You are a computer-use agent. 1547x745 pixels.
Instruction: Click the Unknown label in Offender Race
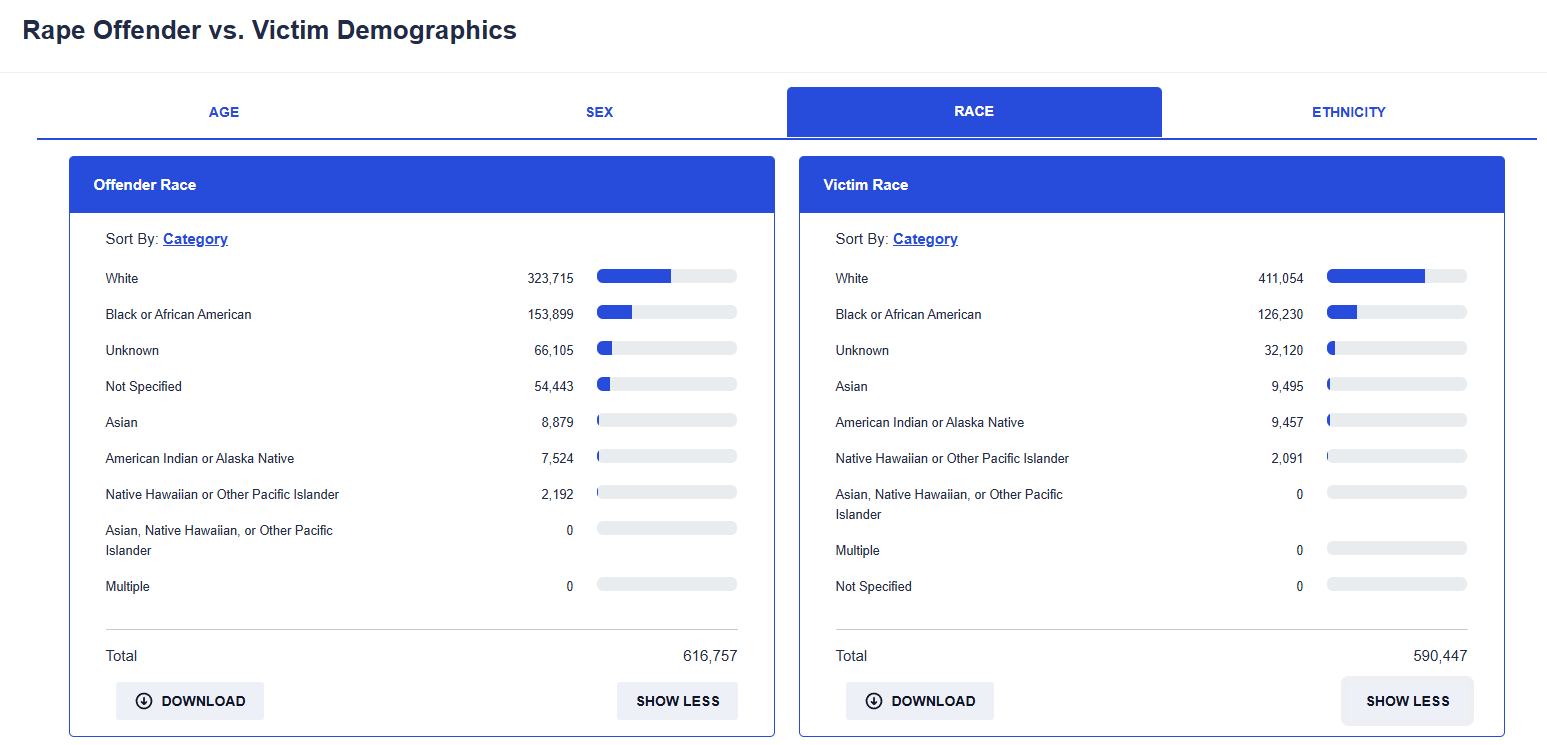[x=132, y=350]
